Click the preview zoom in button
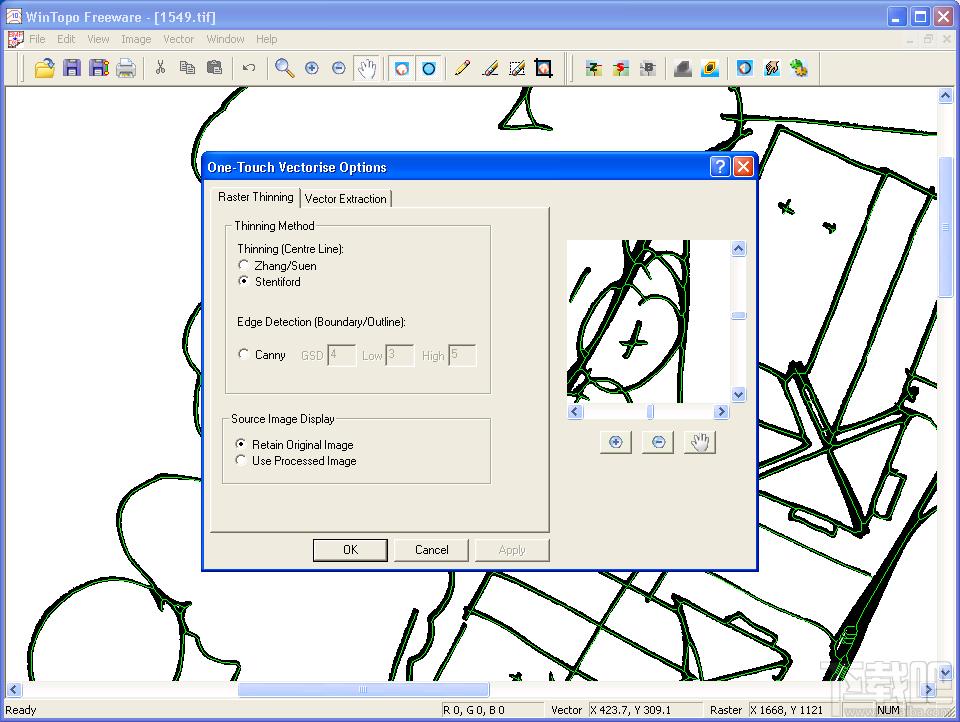 [615, 442]
